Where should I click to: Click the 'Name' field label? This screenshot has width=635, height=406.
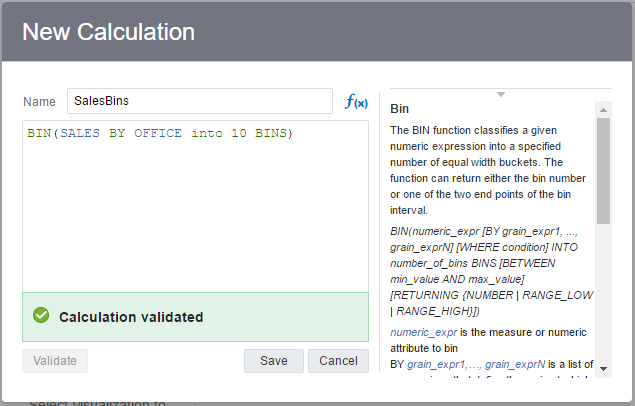coord(39,102)
